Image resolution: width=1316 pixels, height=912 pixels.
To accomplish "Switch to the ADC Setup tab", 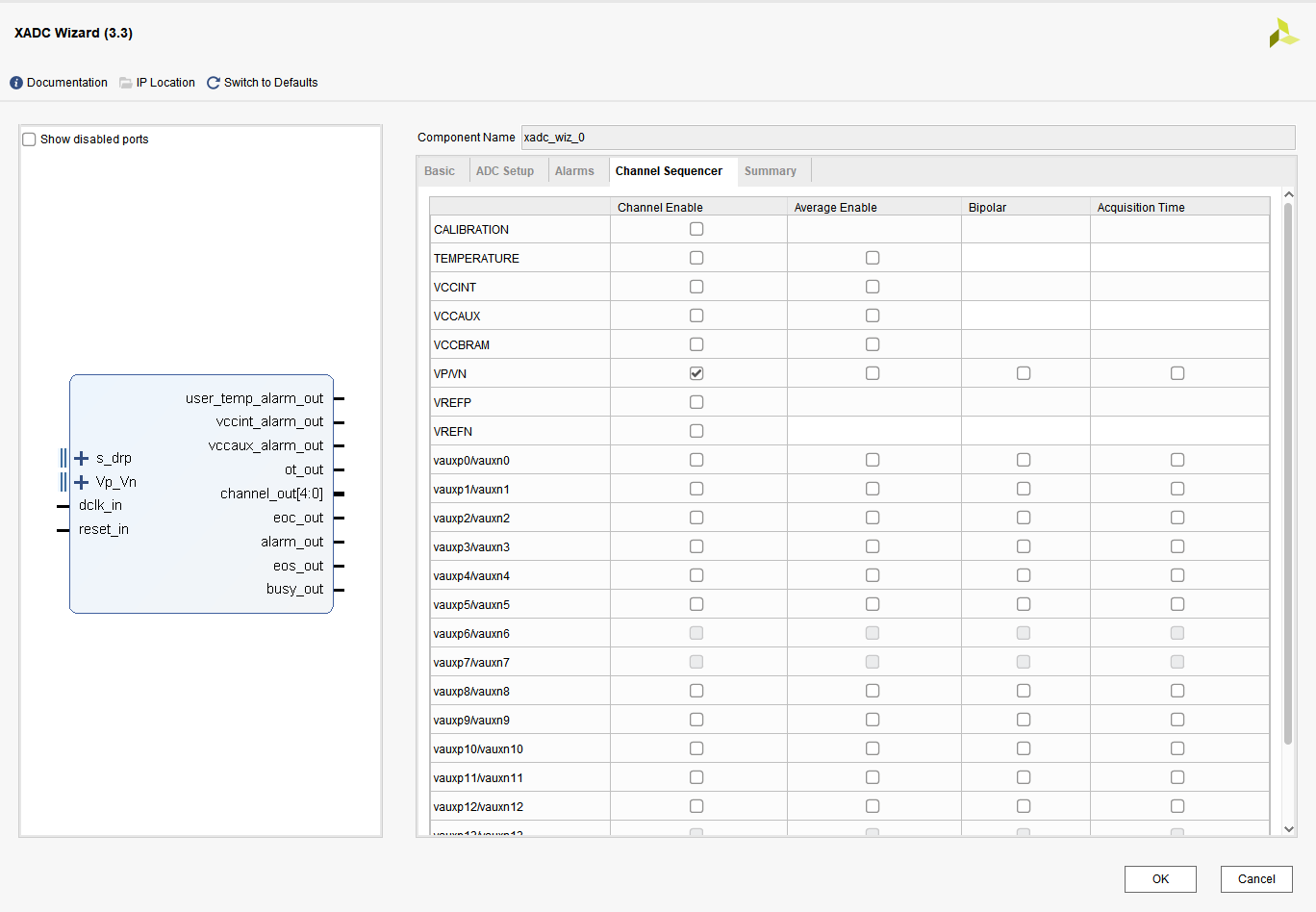I will [x=505, y=171].
